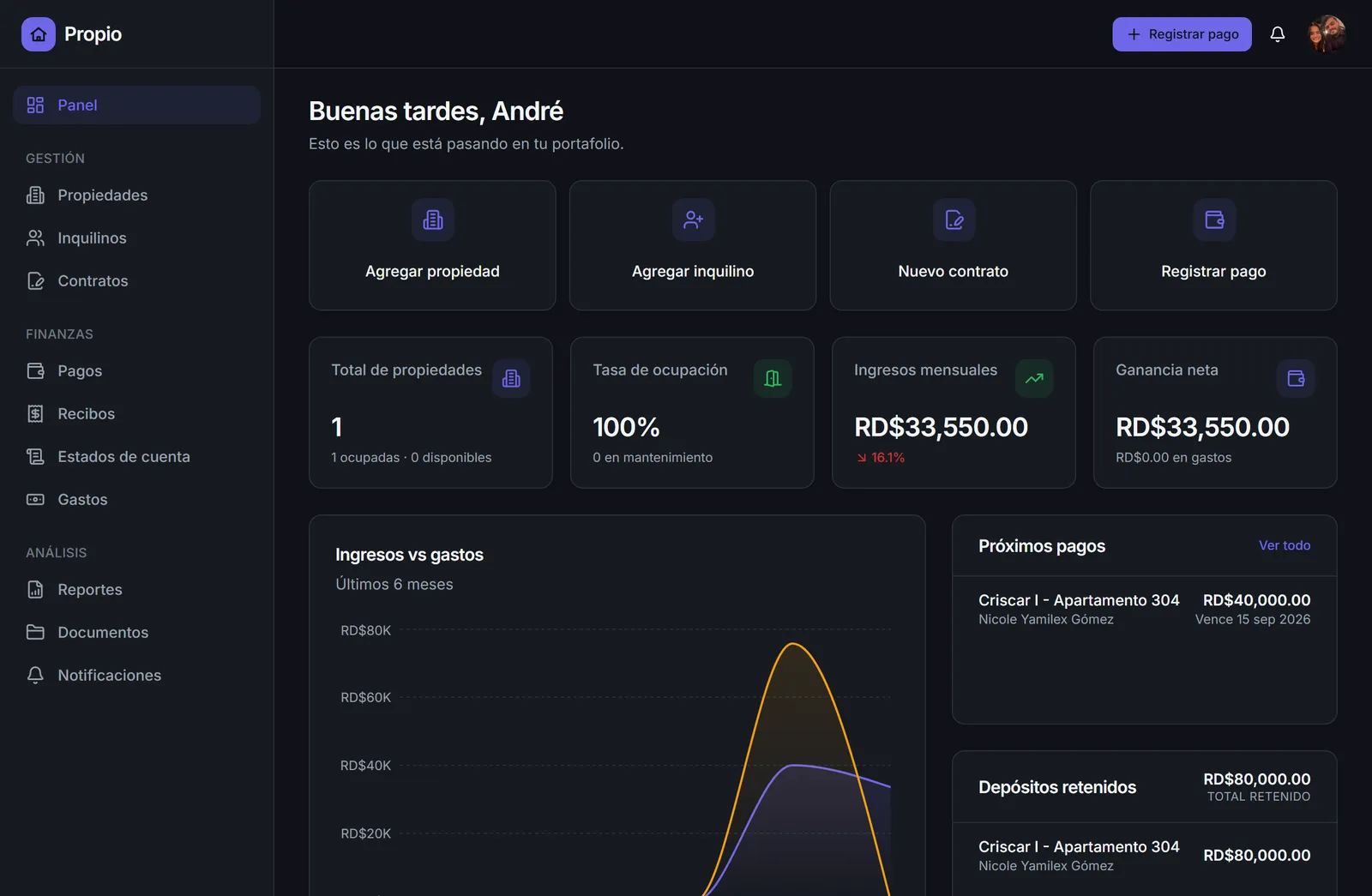Image resolution: width=1372 pixels, height=896 pixels.
Task: Click the Agregar propiedad quick action card
Action: pyautogui.click(x=432, y=245)
